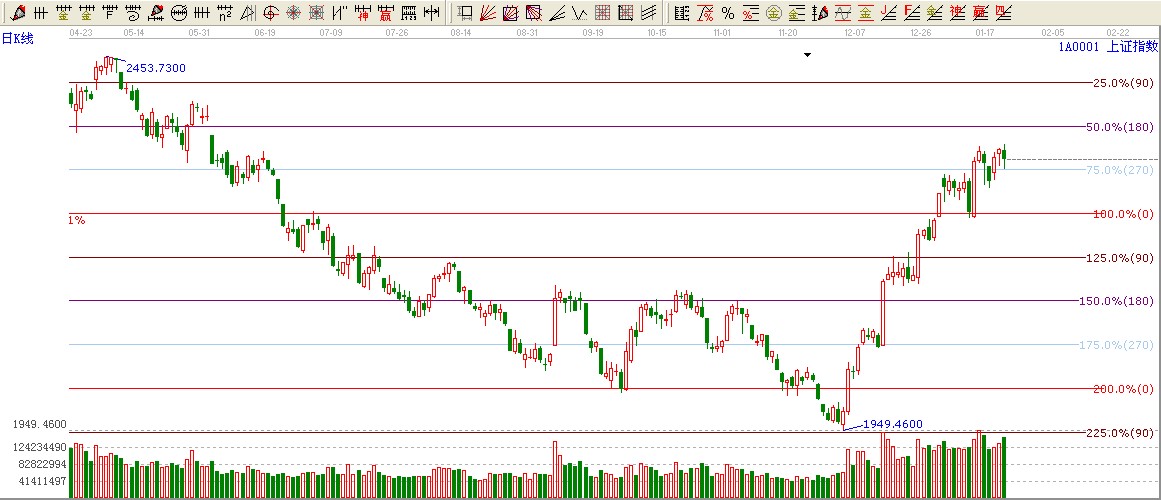Click the 1A0001 上证指数 index title
Screen dimensions: 1161x500
(x=1107, y=46)
